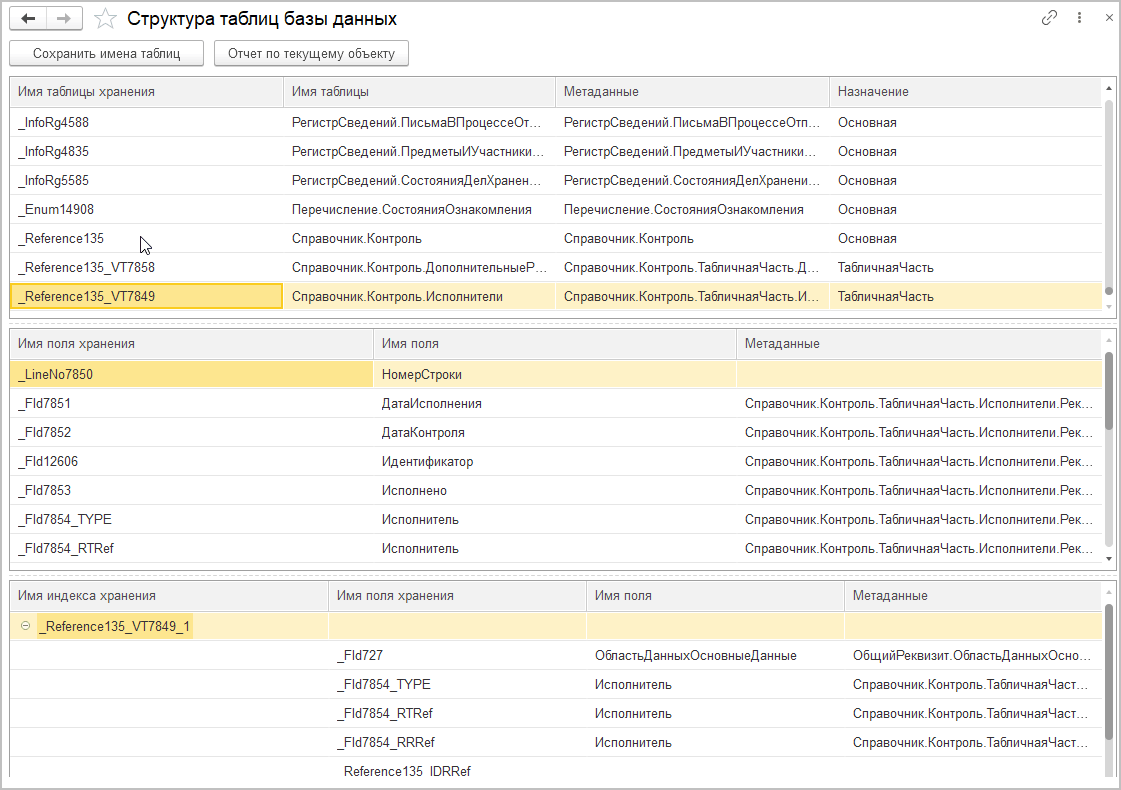Collapse the _Reference135_VT7849_1 index node
The image size is (1121, 790).
25,626
